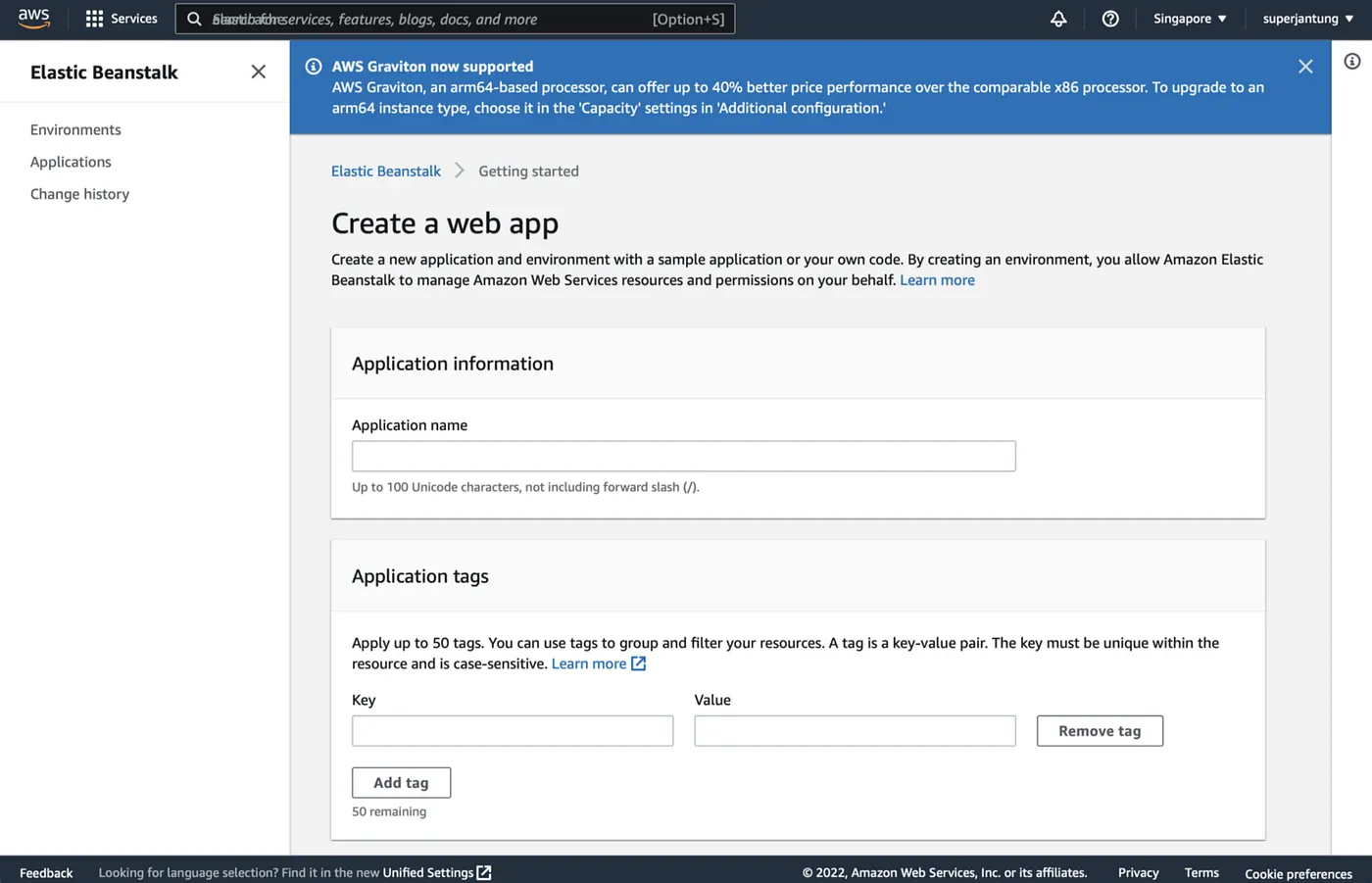1372x883 pixels.
Task: Click Learn more link under Create a web app
Action: click(937, 280)
